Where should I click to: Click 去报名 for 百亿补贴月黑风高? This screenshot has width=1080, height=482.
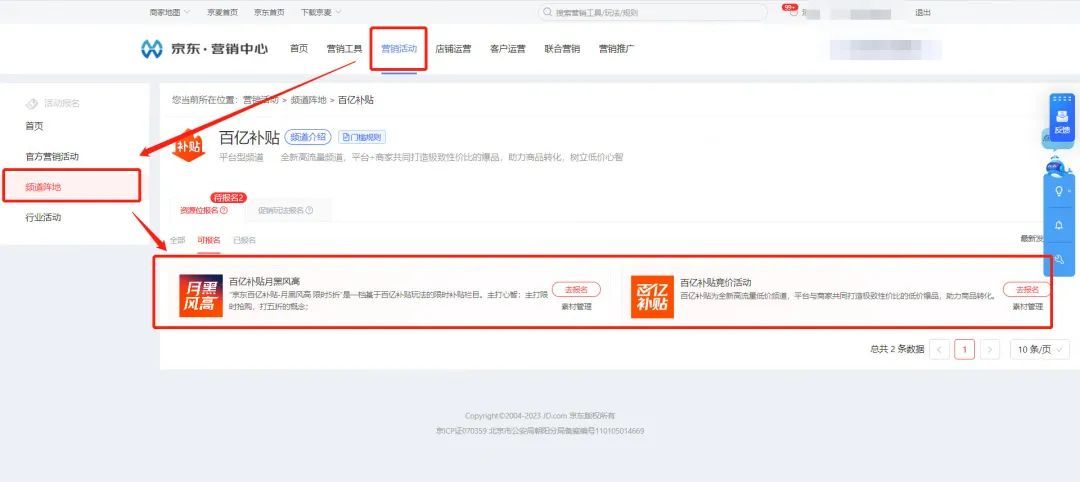[577, 289]
